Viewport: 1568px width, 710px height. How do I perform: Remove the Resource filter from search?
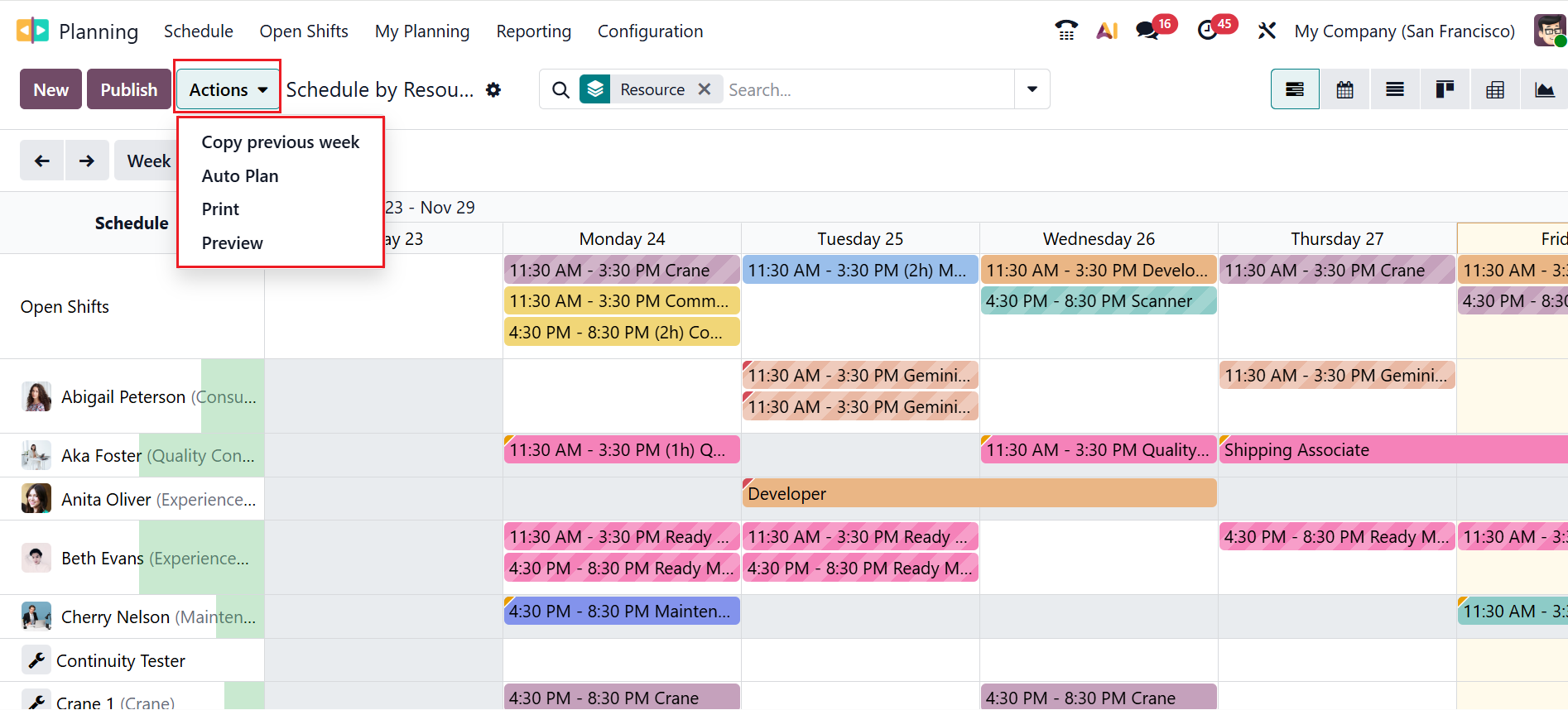[x=705, y=89]
